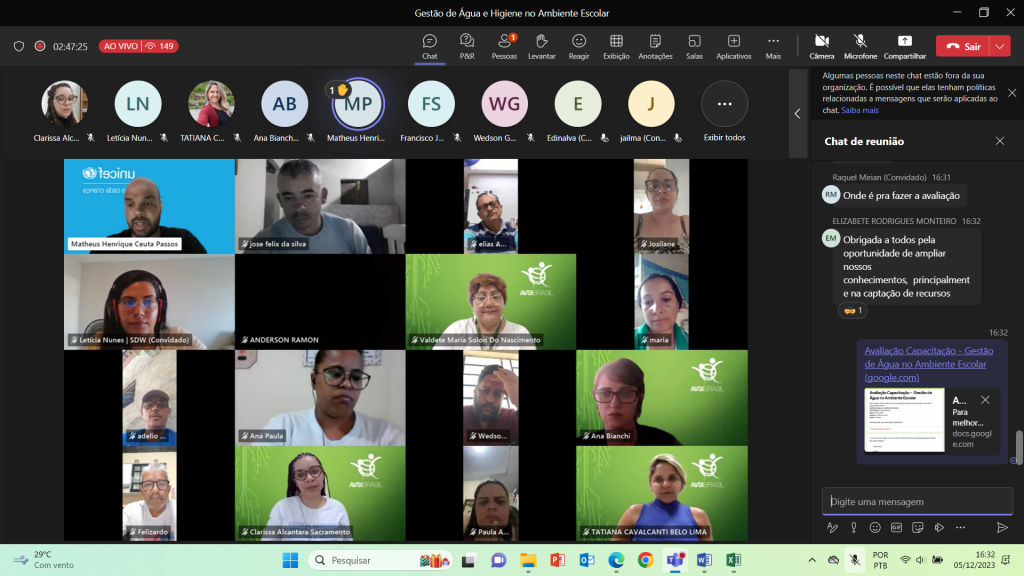Click the Sair button to leave meeting

(962, 46)
